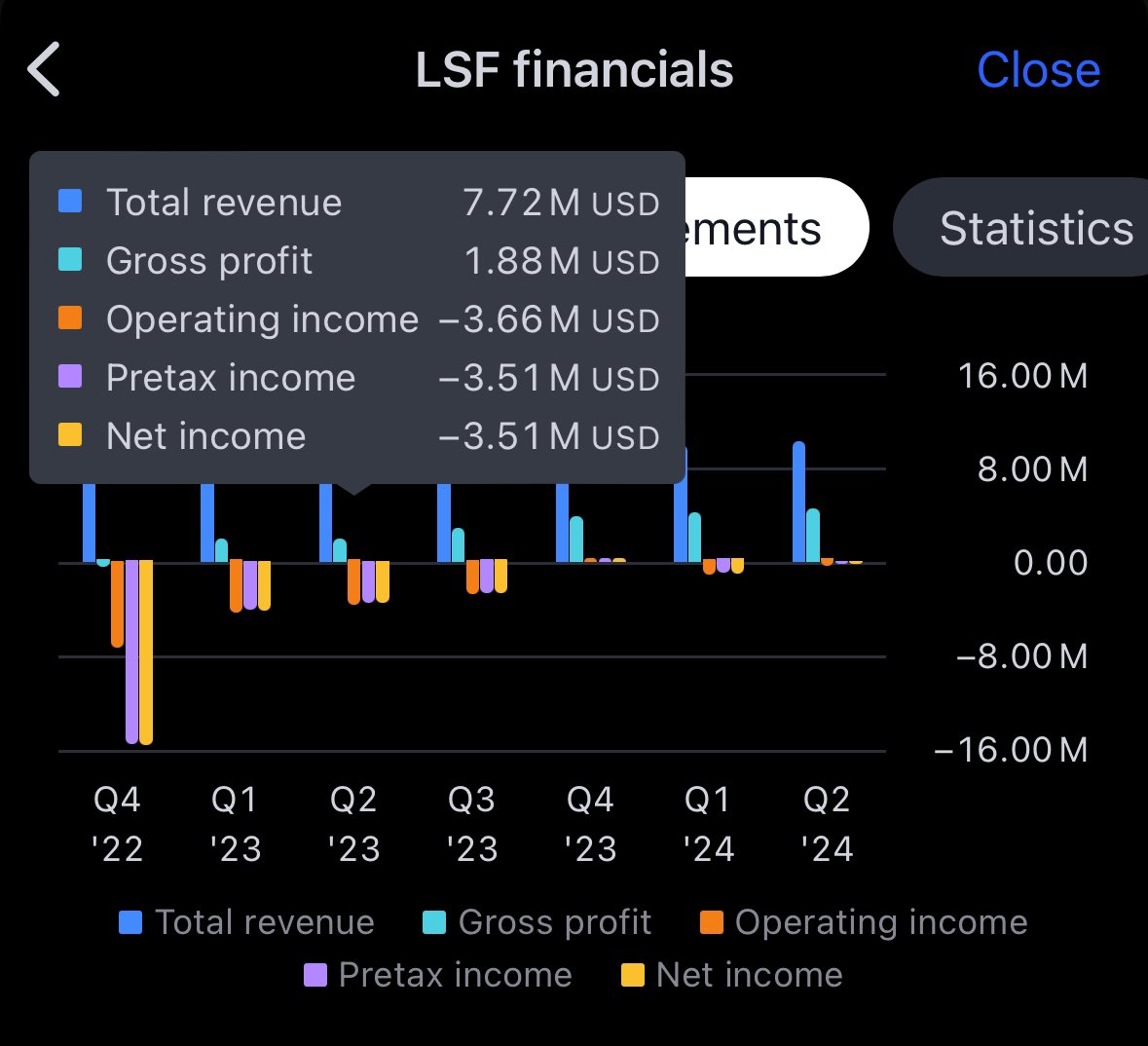Click the 16.00 M axis value

pyautogui.click(x=1022, y=376)
